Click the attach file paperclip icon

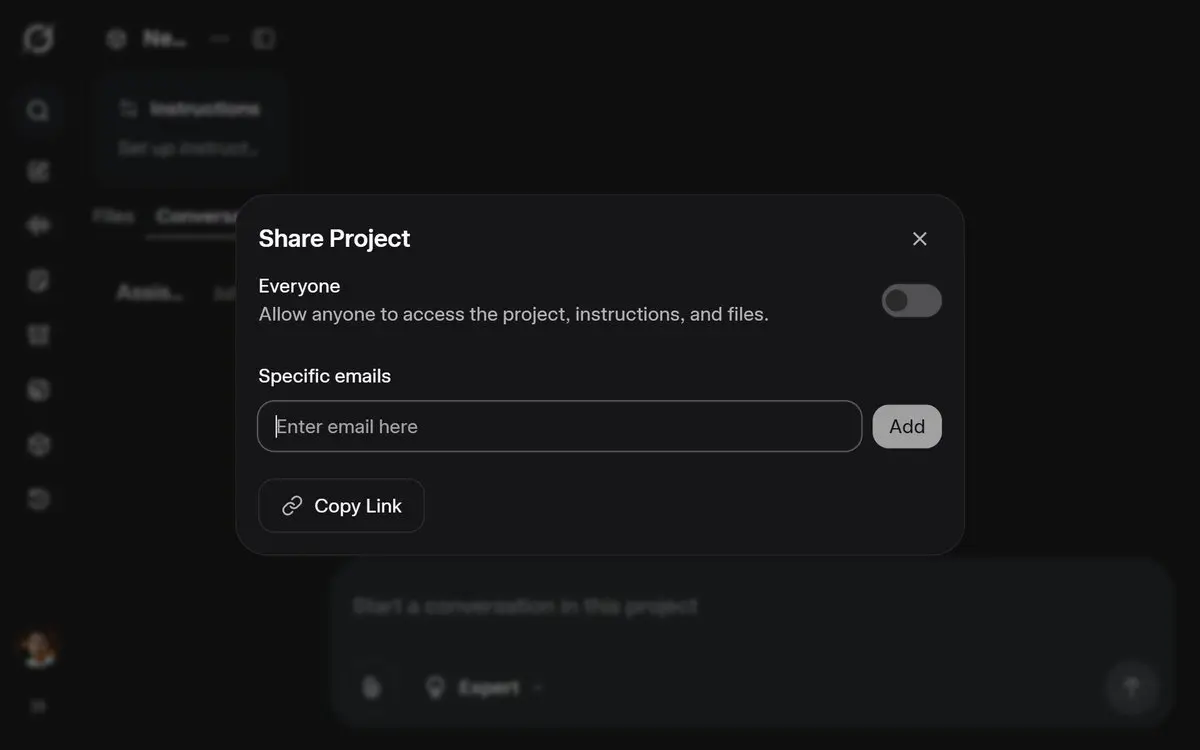(371, 687)
